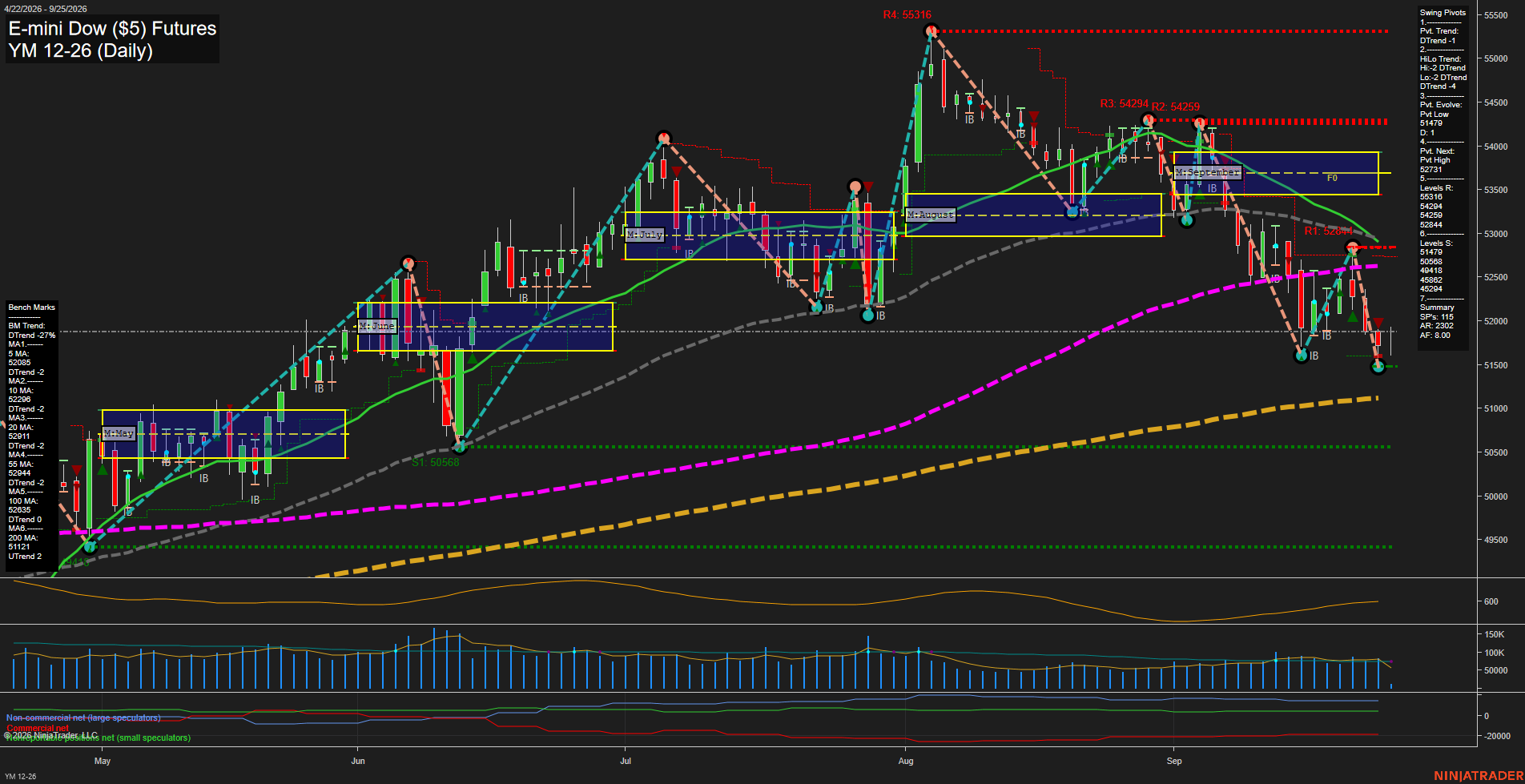The width and height of the screenshot is (1525, 784).
Task: Click the 52000 price axis label
Action: [1495, 321]
